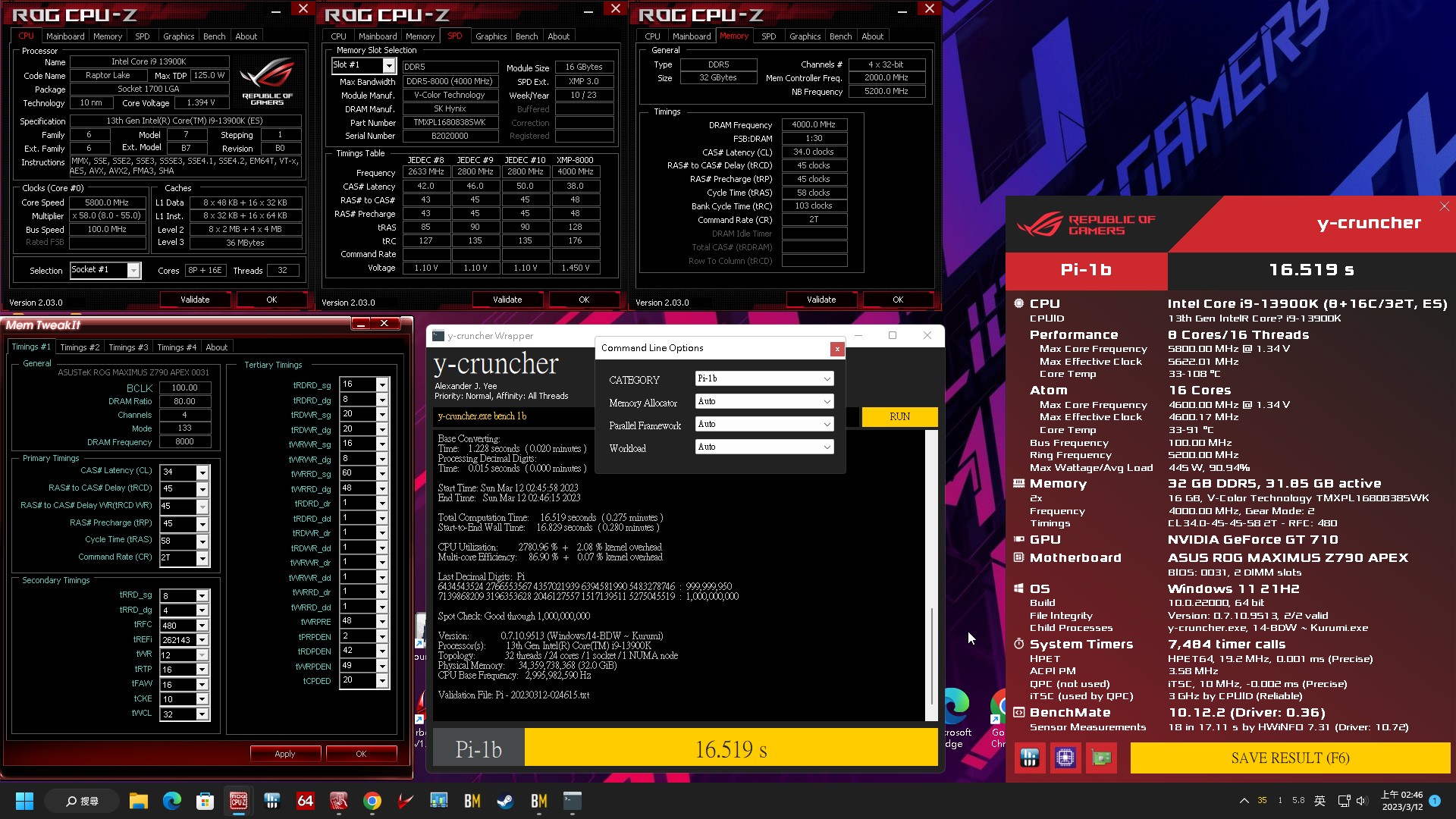Screen dimensions: 1456x819
Task: Click the DRAM Frequency 8000 field in Mem TweakIt
Action: pos(185,442)
